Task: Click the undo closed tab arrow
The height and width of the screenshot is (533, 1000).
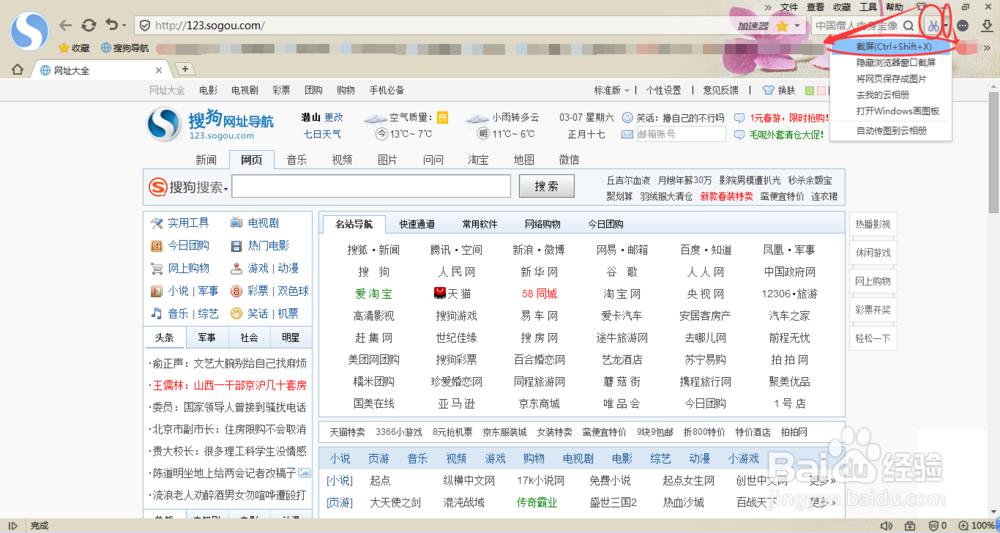Action: (111, 25)
